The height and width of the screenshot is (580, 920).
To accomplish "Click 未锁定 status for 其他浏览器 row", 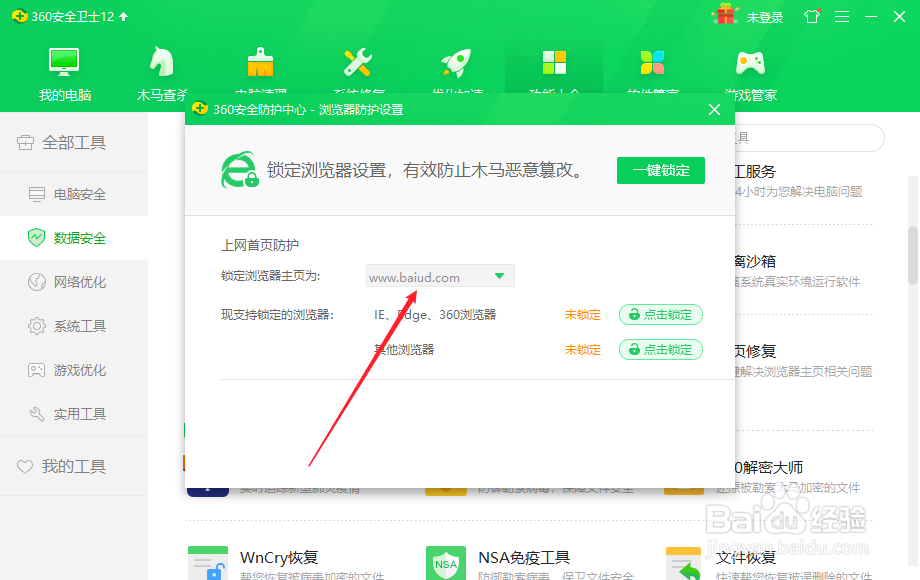I will point(583,350).
